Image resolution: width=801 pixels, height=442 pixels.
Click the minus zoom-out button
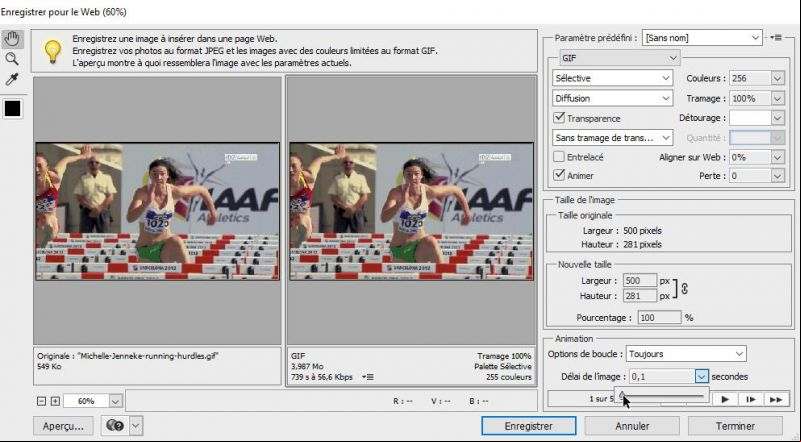(x=42, y=401)
